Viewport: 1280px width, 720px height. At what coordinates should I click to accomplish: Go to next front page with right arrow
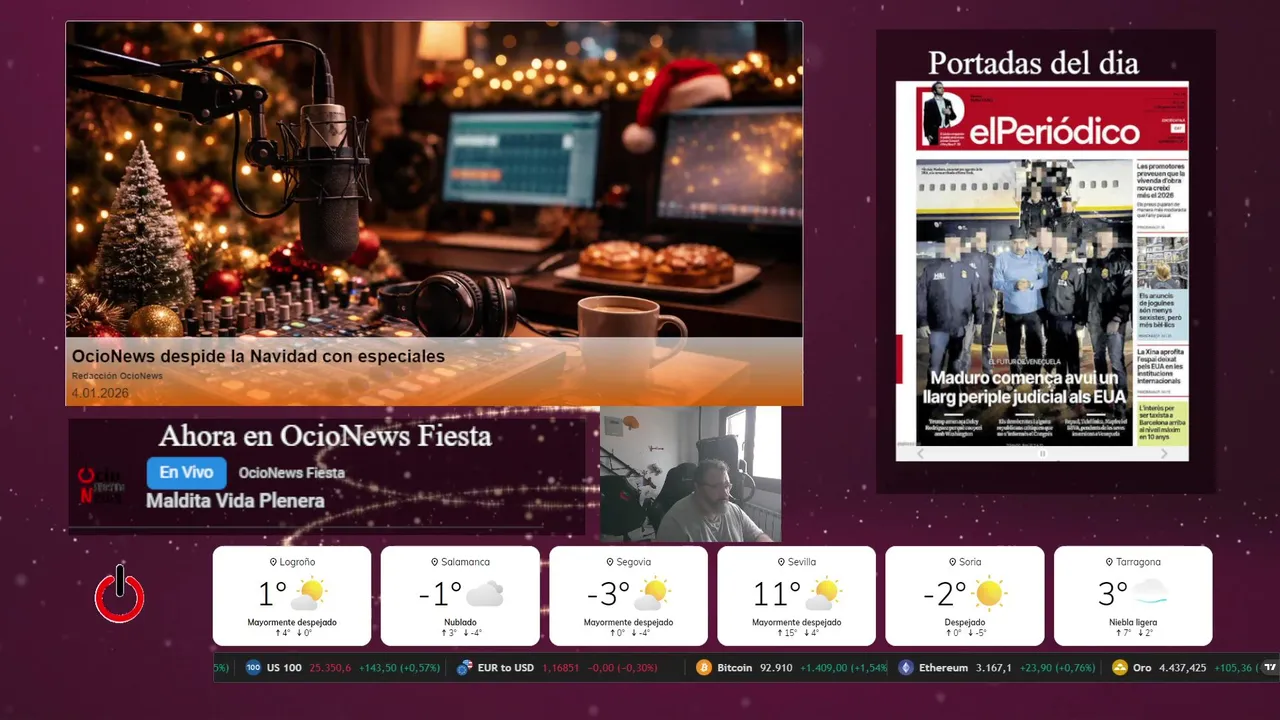pyautogui.click(x=1163, y=453)
